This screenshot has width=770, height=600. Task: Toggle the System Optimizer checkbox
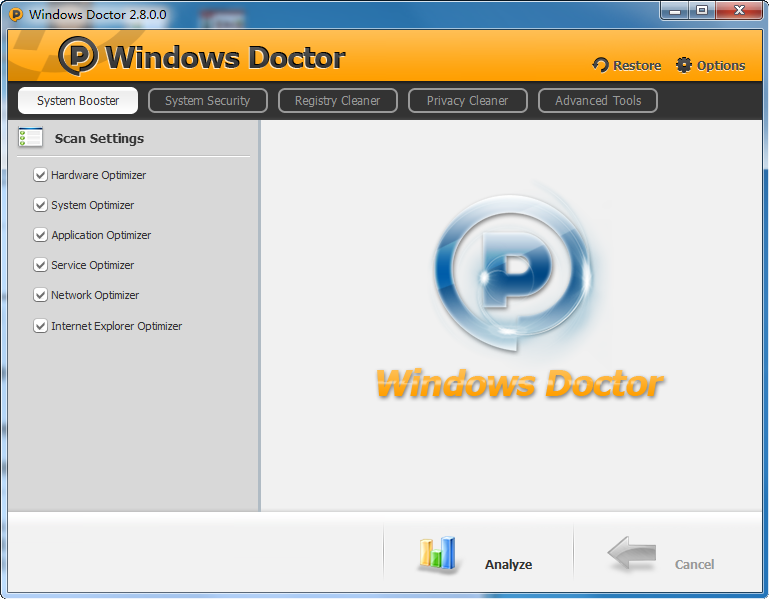click(x=41, y=205)
